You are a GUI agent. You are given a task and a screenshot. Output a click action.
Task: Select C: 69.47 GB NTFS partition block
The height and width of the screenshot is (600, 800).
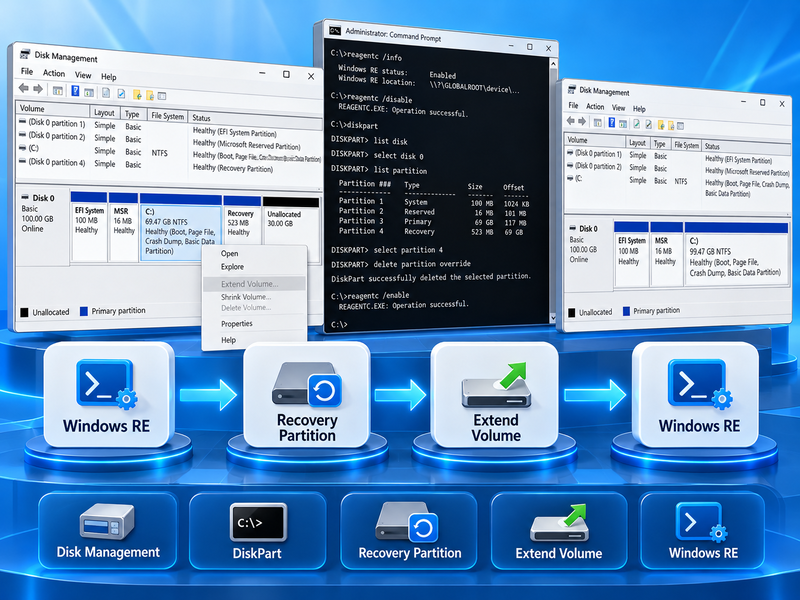coord(180,227)
